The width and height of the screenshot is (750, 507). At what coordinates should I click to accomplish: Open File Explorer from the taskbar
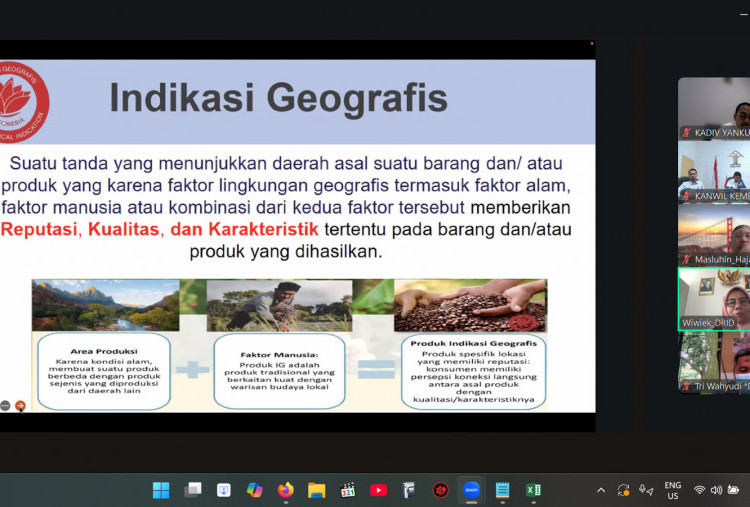pyautogui.click(x=317, y=490)
